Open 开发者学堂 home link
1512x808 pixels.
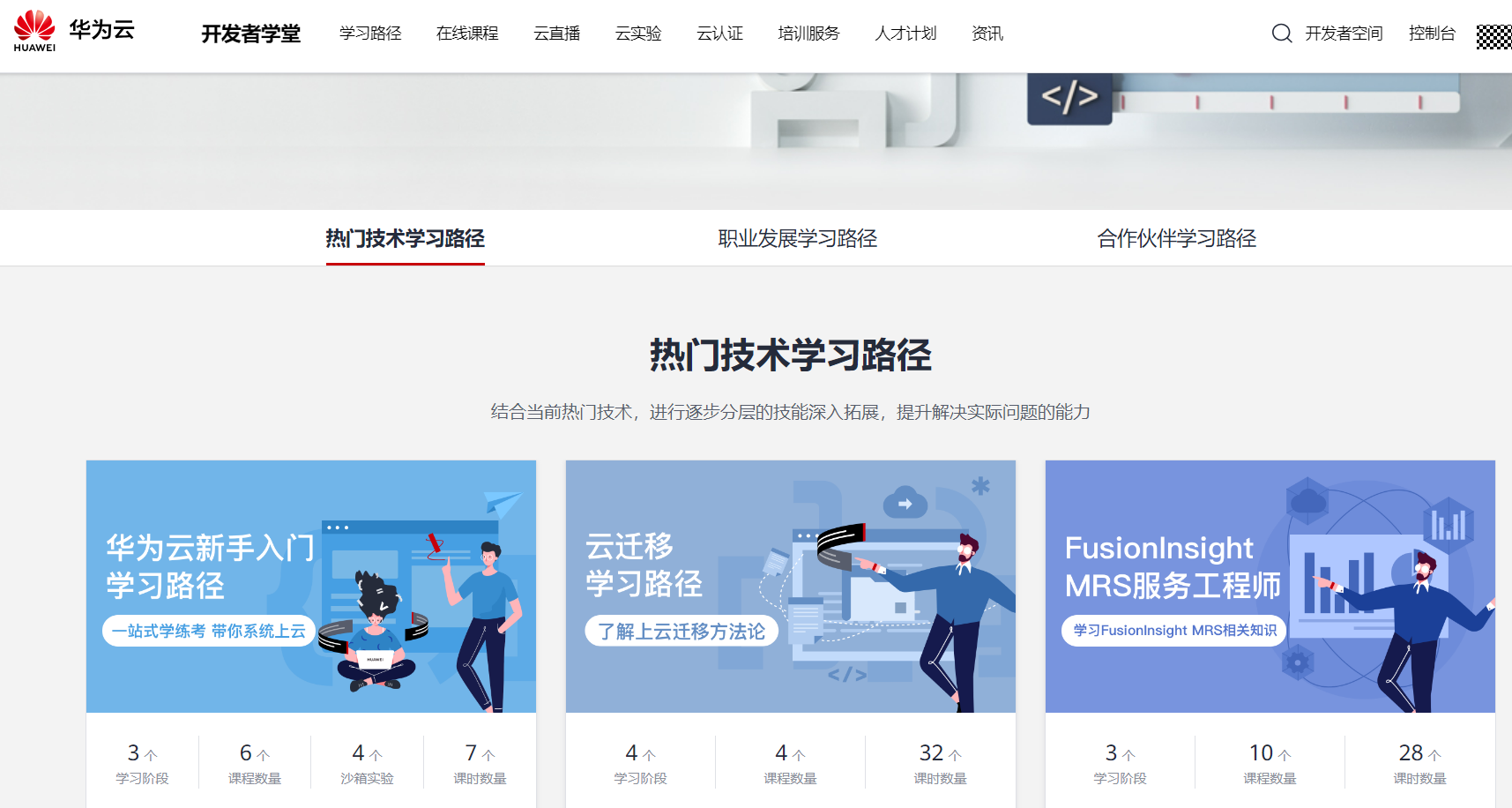click(x=251, y=34)
